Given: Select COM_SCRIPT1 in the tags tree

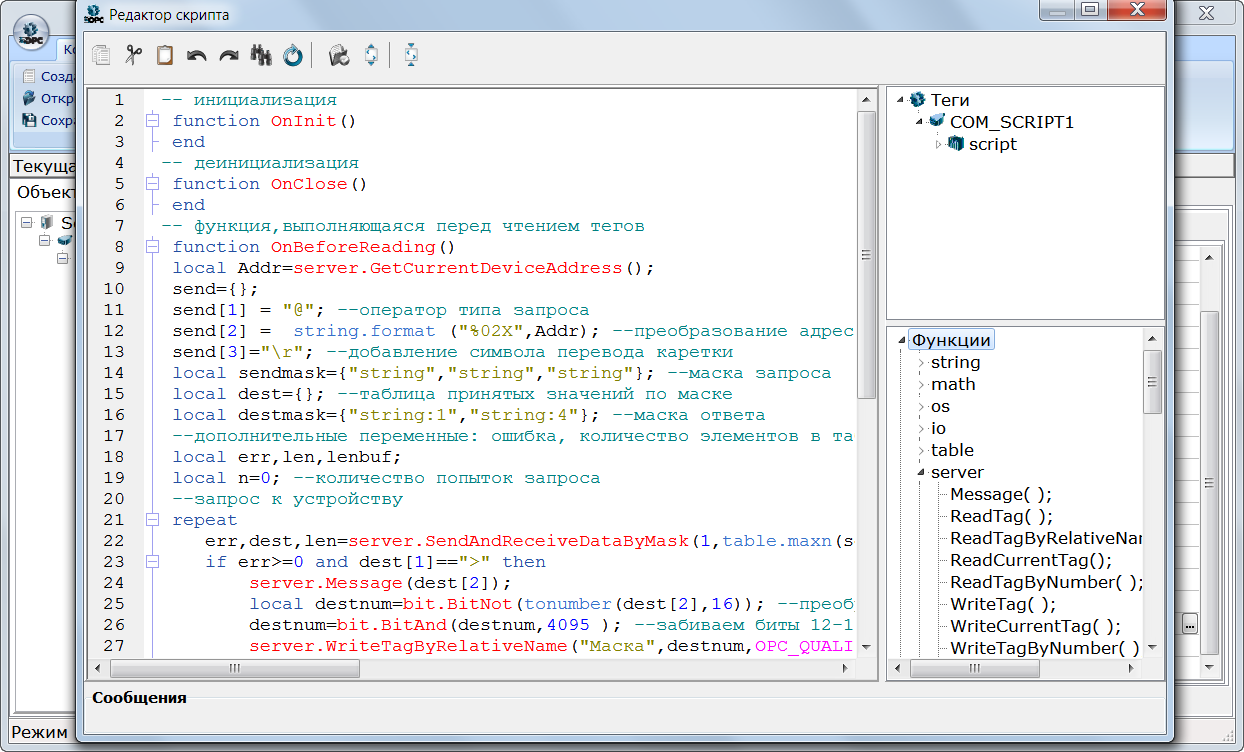Looking at the screenshot, I should pyautogui.click(x=1011, y=122).
